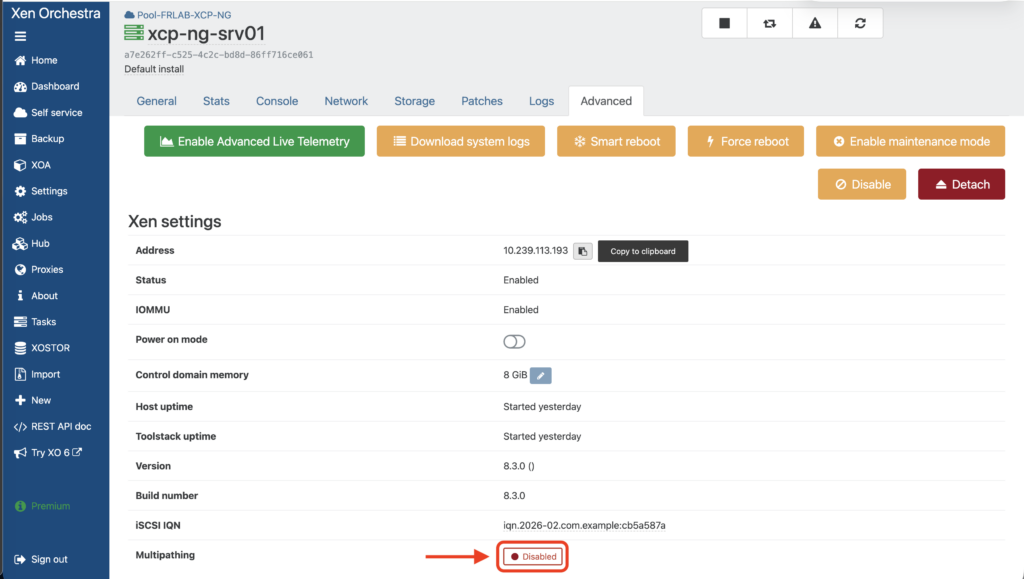Open XOSTOR in the sidebar

coord(50,348)
